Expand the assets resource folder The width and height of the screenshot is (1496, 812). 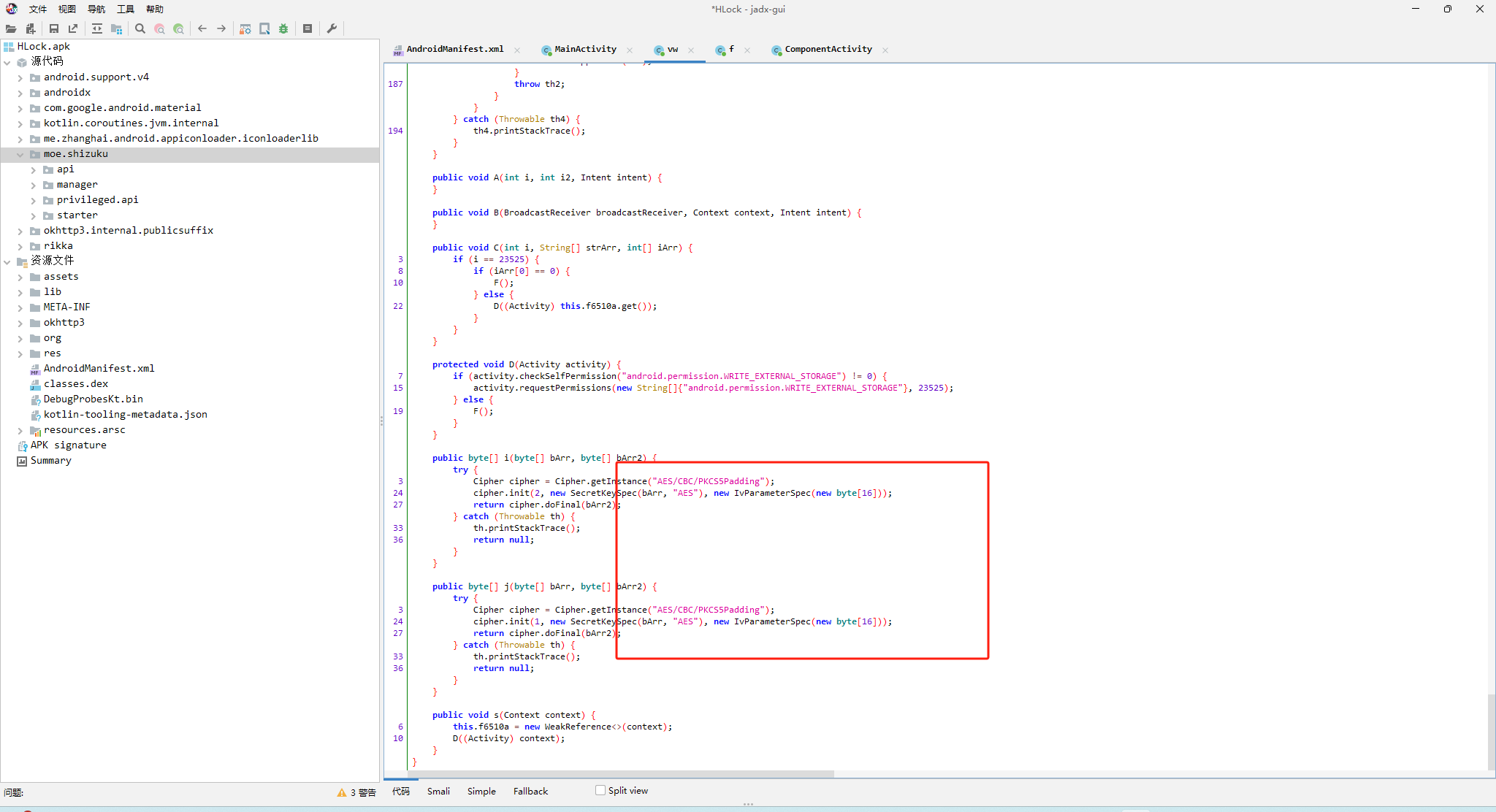click(20, 277)
